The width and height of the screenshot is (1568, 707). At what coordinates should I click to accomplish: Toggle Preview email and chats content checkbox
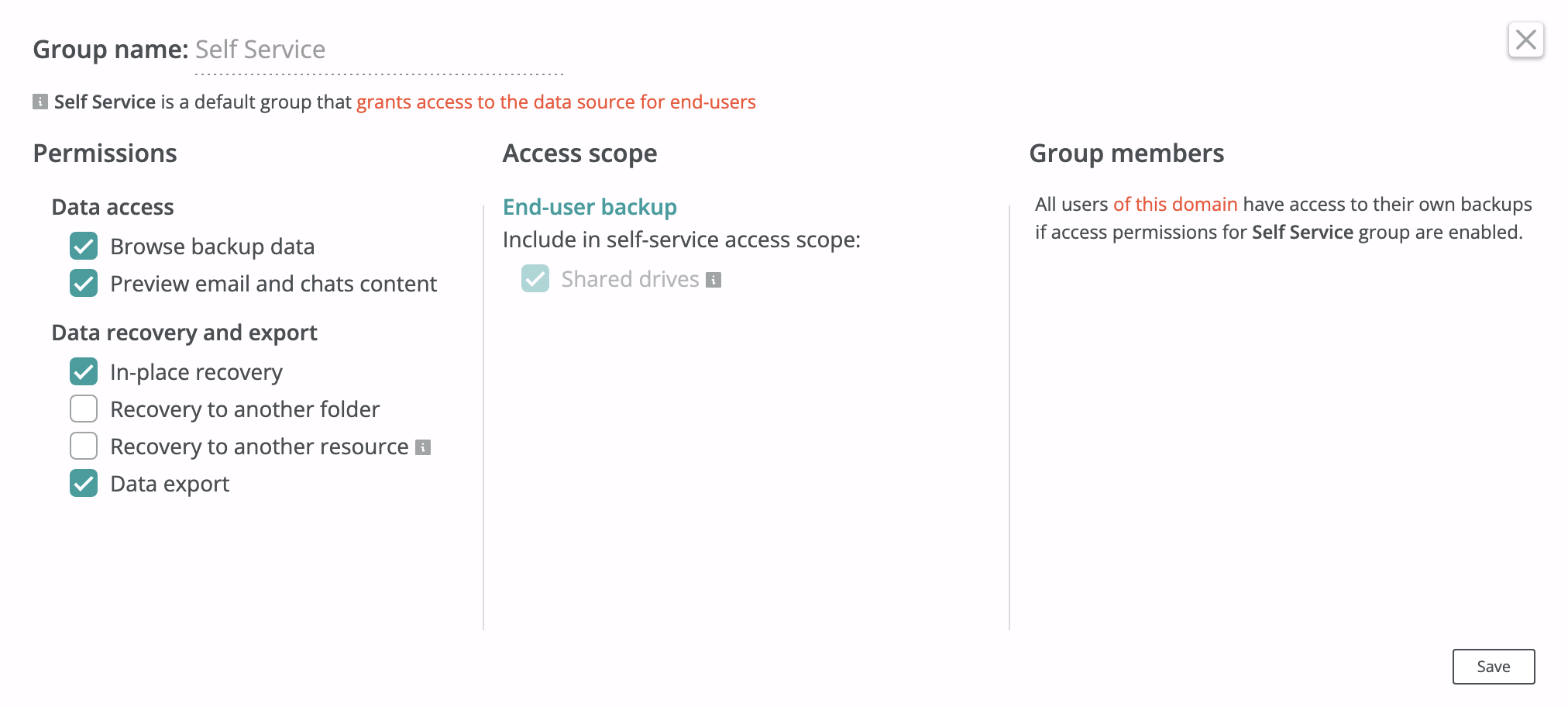pos(84,284)
